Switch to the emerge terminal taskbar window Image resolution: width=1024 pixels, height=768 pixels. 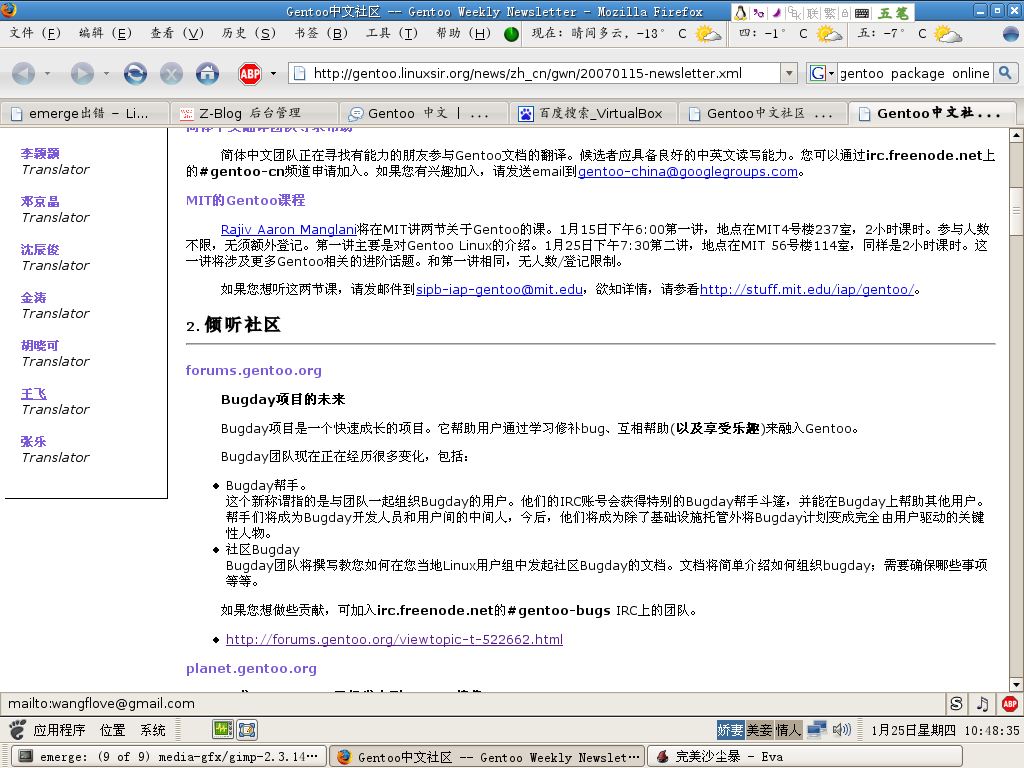click(x=168, y=756)
